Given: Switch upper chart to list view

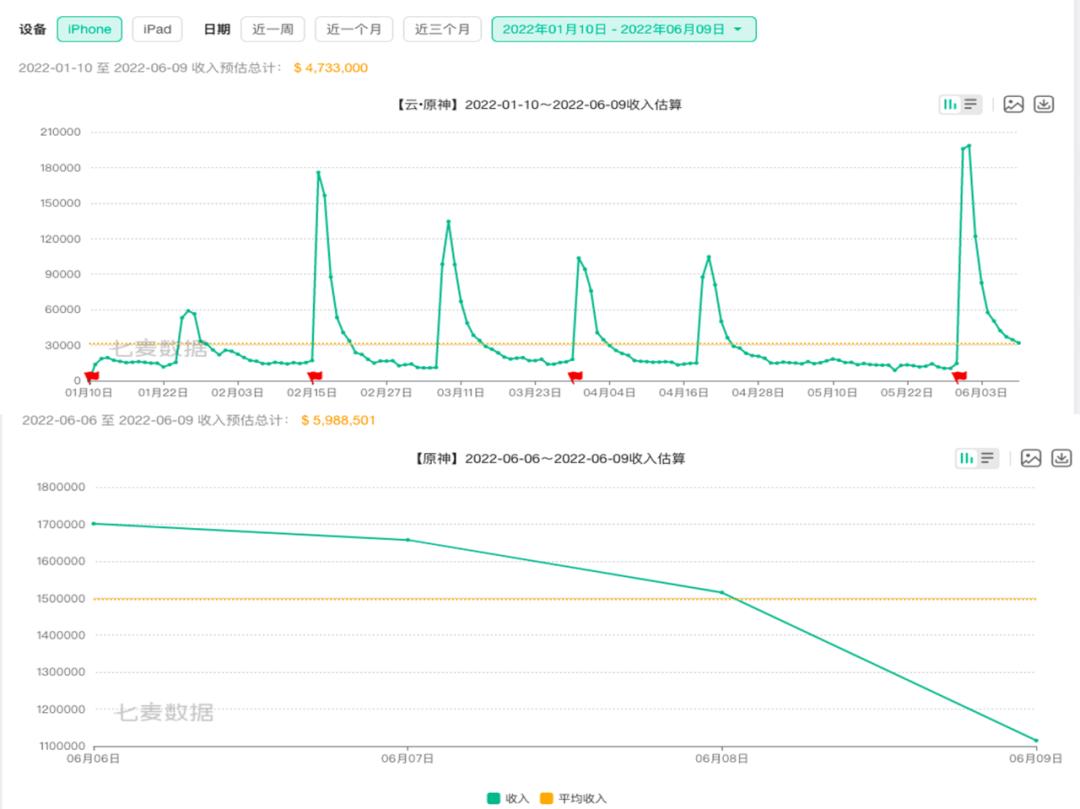Looking at the screenshot, I should pyautogui.click(x=970, y=105).
